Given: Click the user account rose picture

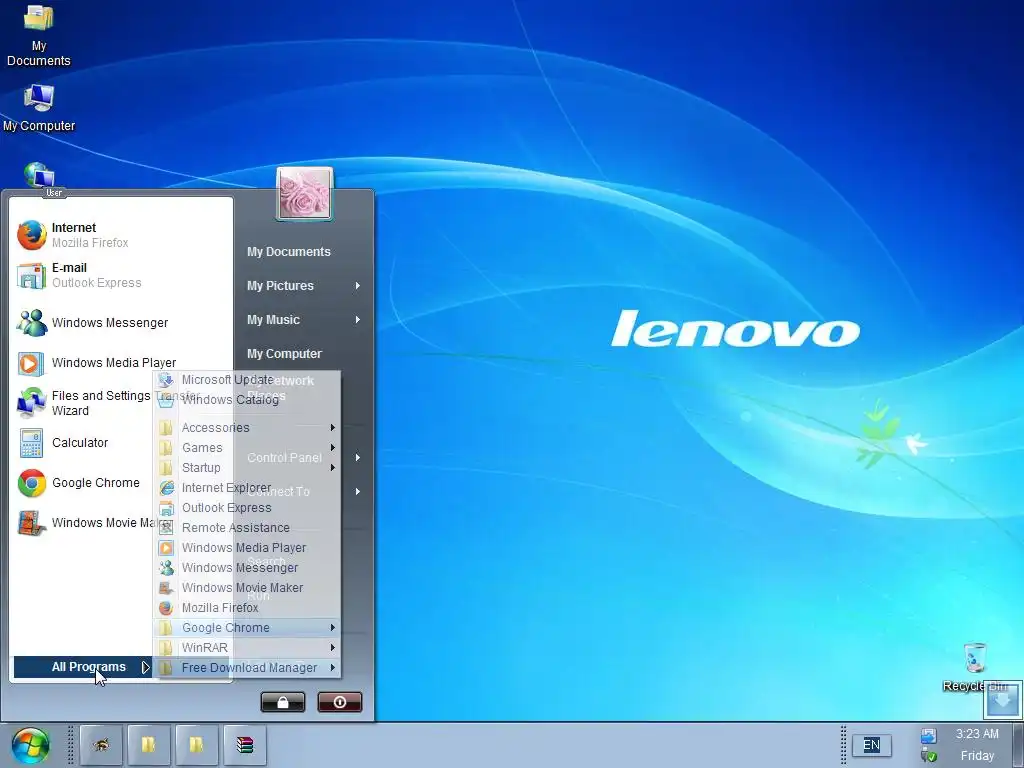Looking at the screenshot, I should coord(304,194).
